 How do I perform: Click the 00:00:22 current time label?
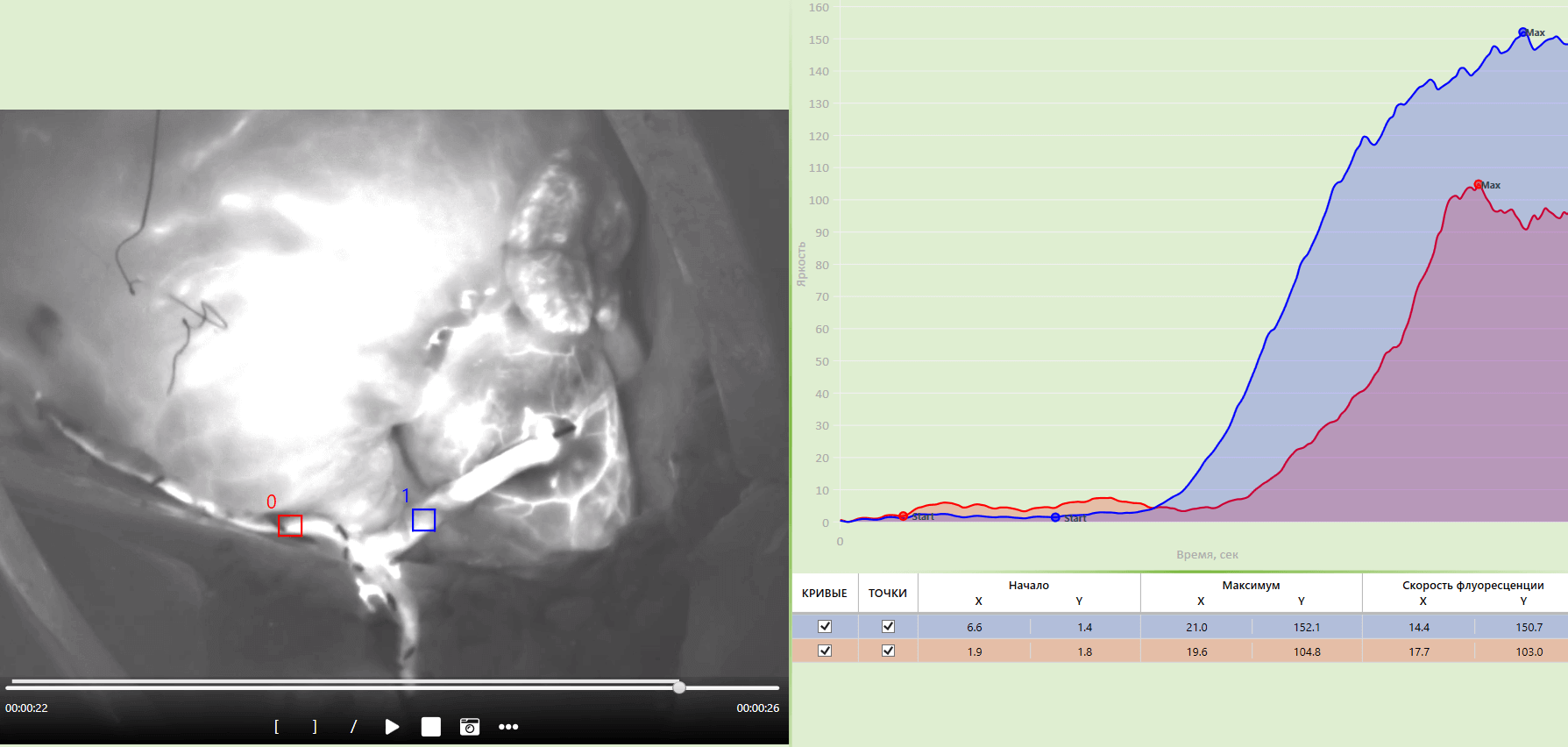pyautogui.click(x=26, y=708)
